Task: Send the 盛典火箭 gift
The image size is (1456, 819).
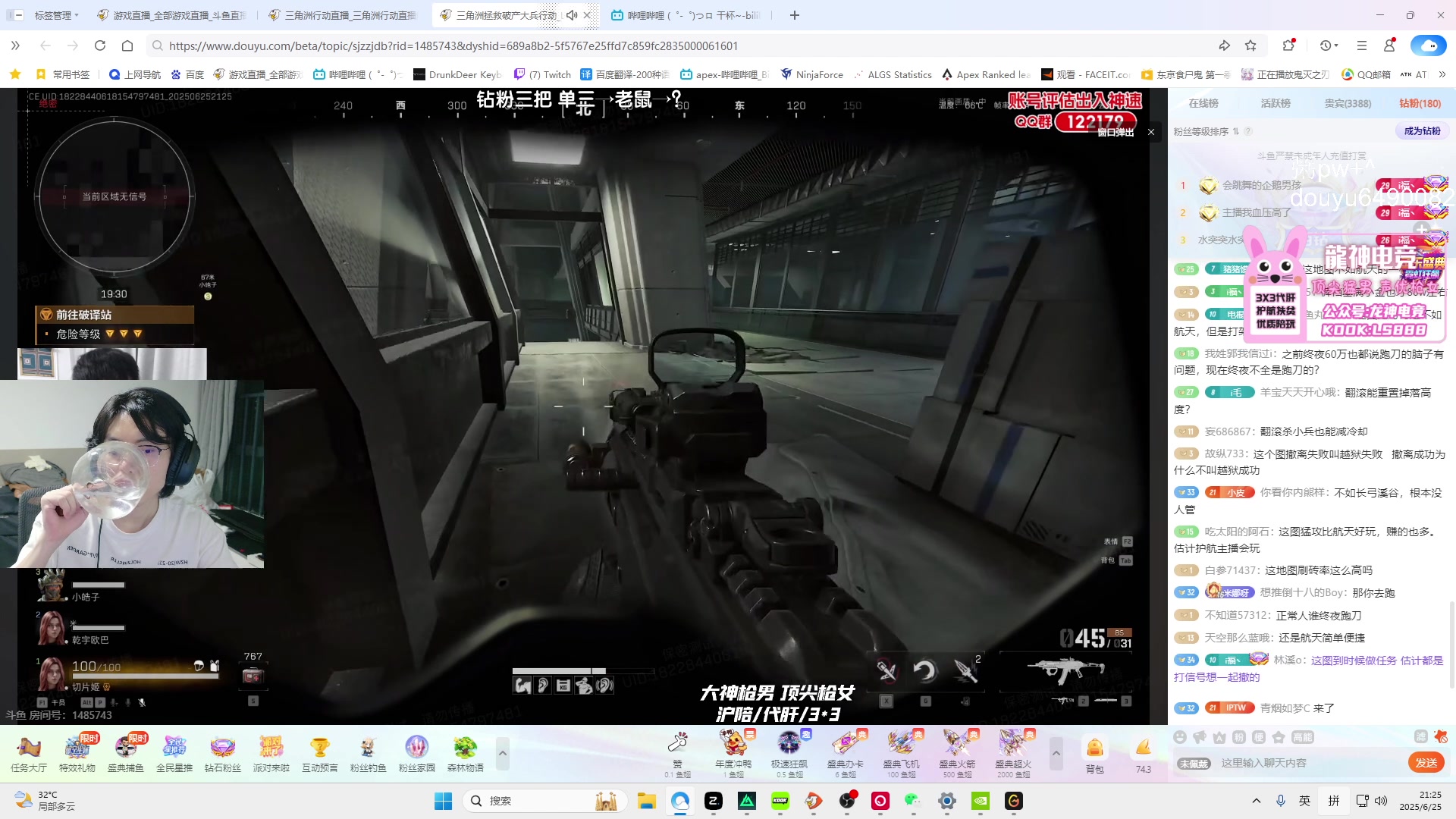Action: pyautogui.click(x=958, y=752)
